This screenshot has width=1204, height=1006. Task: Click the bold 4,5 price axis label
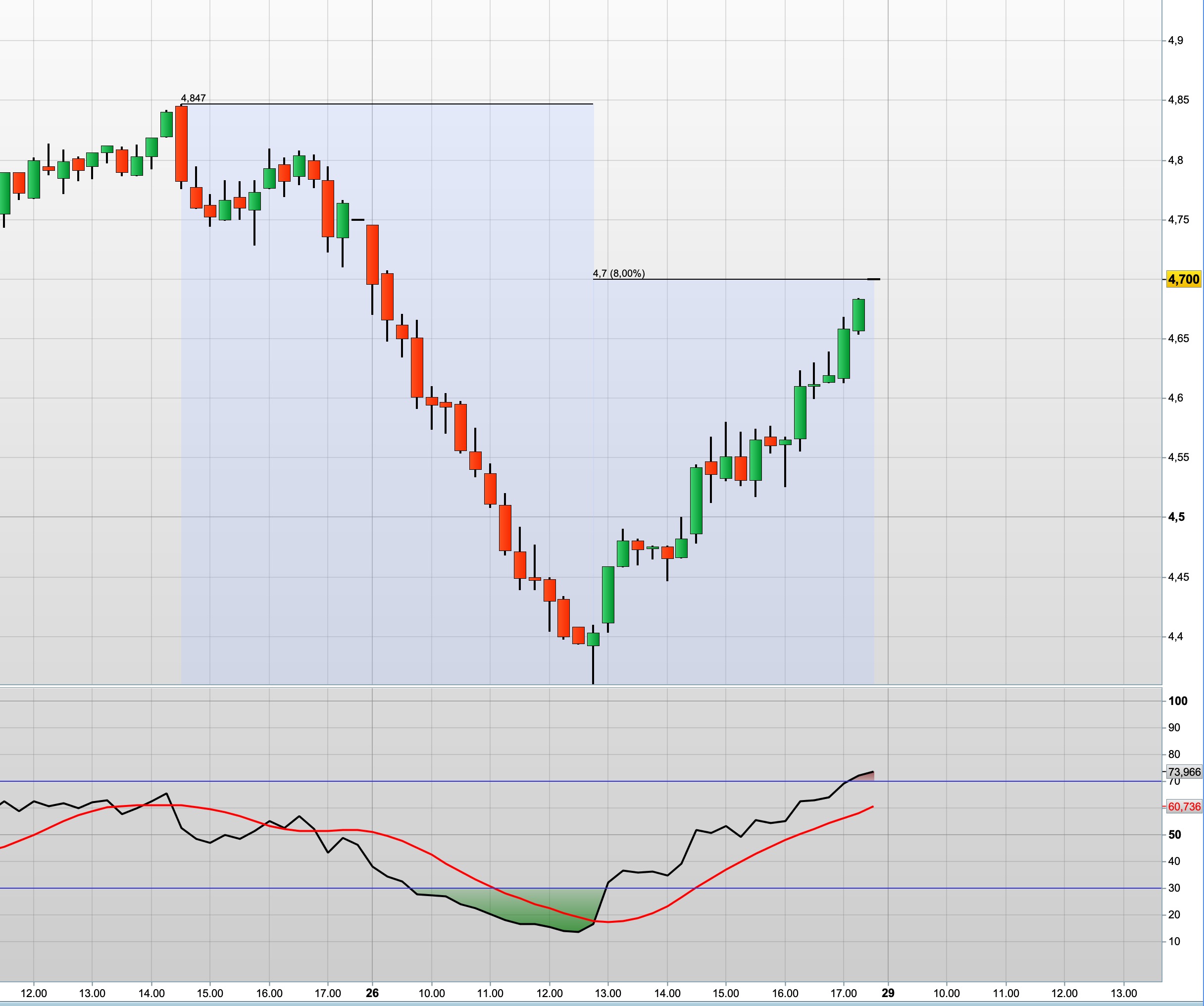[x=1176, y=517]
